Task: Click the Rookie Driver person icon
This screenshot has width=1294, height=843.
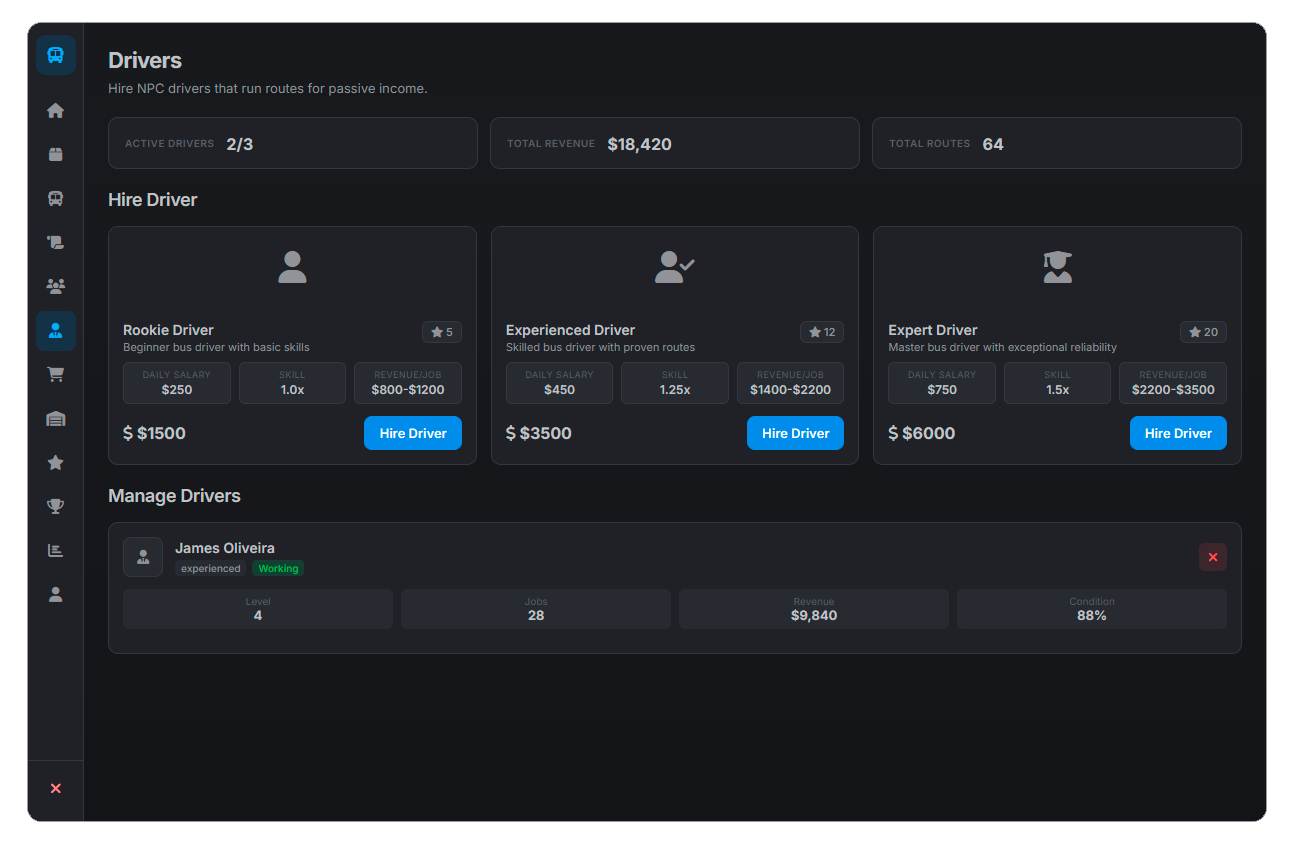Action: tap(292, 267)
